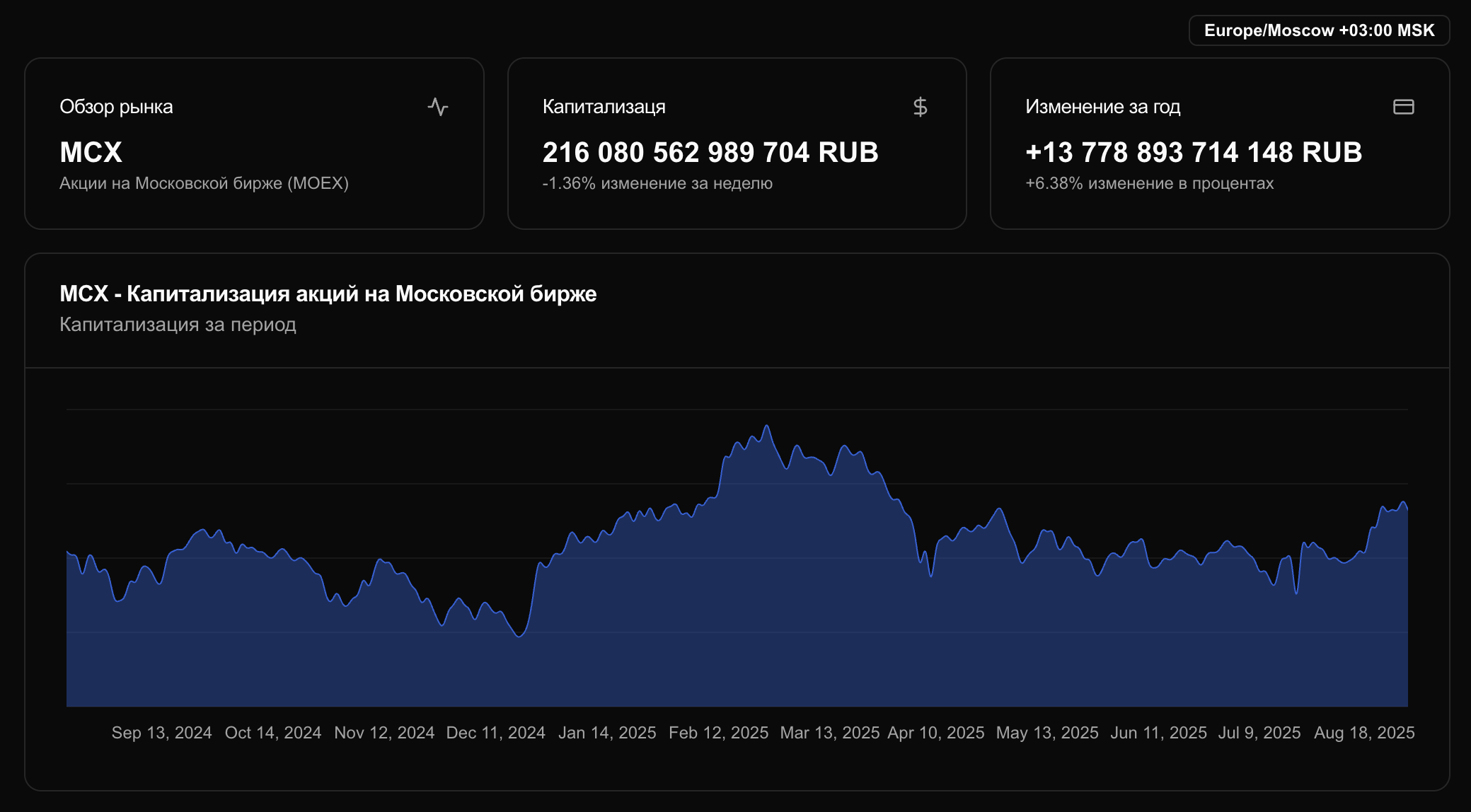Click the Feb 12, 2025 axis label
Image resolution: width=1471 pixels, height=812 pixels.
click(718, 733)
